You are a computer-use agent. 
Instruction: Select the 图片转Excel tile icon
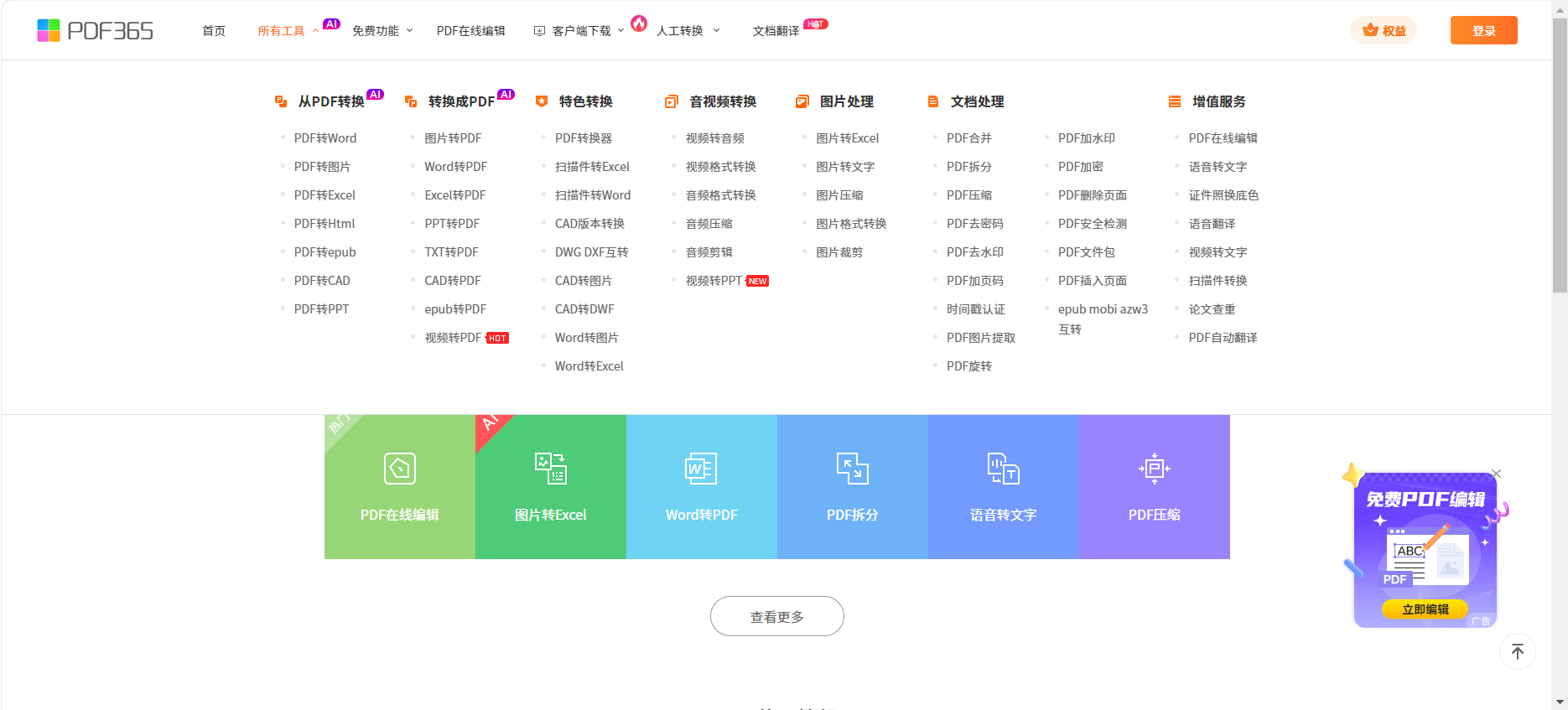551,469
